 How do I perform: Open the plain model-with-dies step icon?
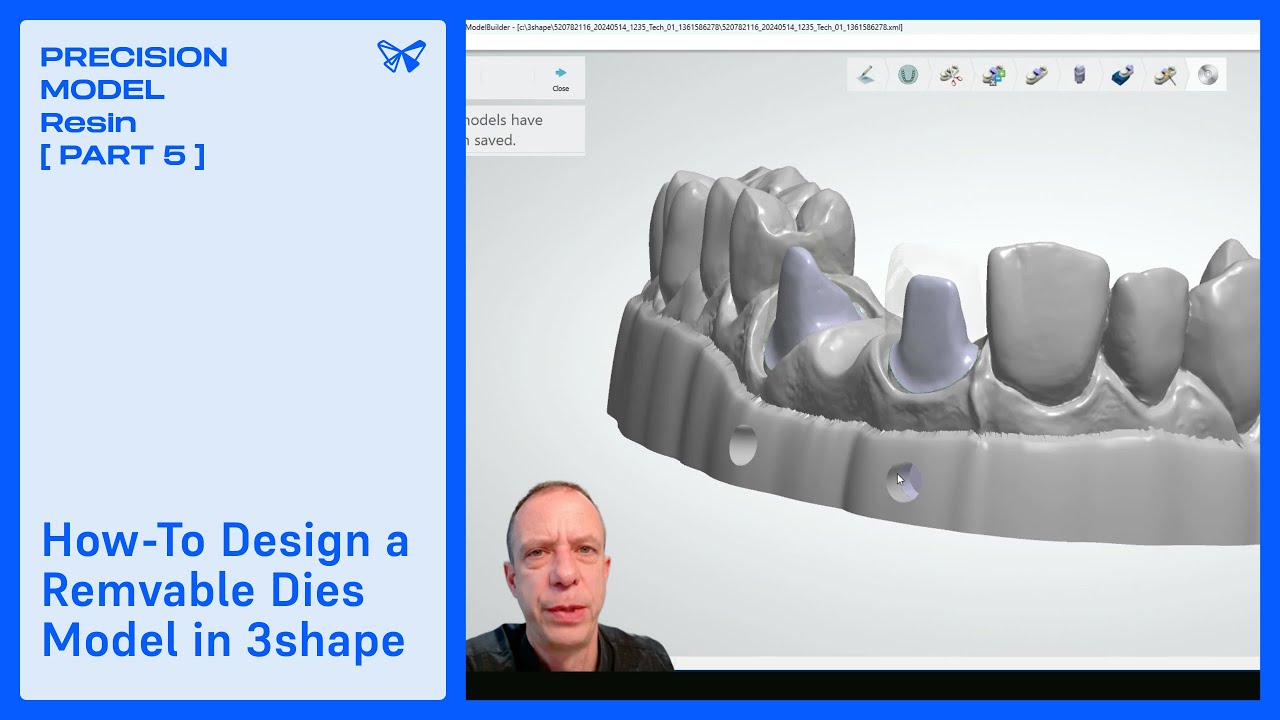point(1037,75)
